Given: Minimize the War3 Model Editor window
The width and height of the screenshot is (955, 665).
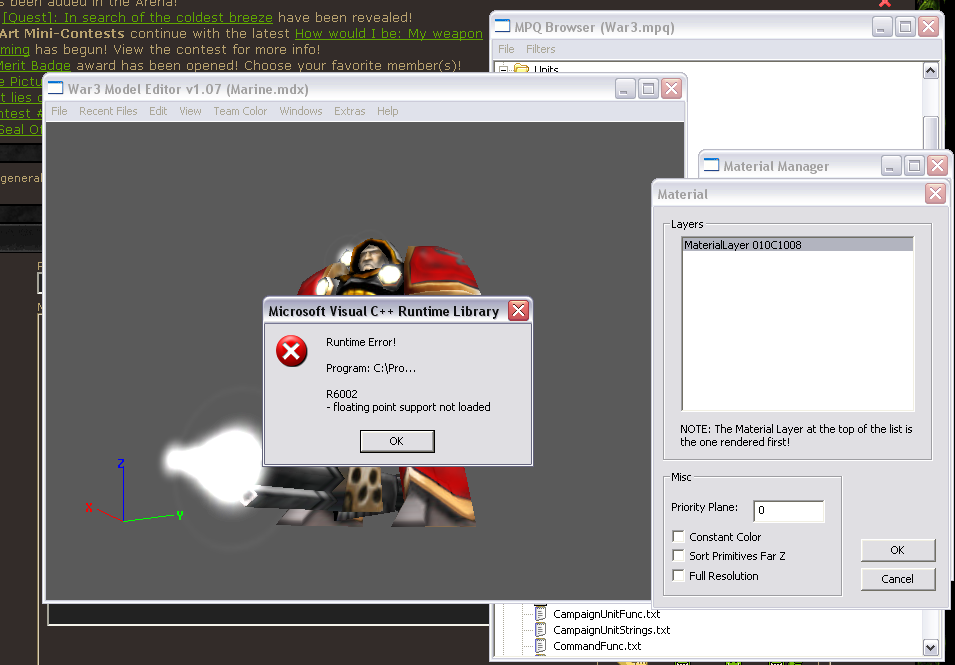Looking at the screenshot, I should (625, 88).
